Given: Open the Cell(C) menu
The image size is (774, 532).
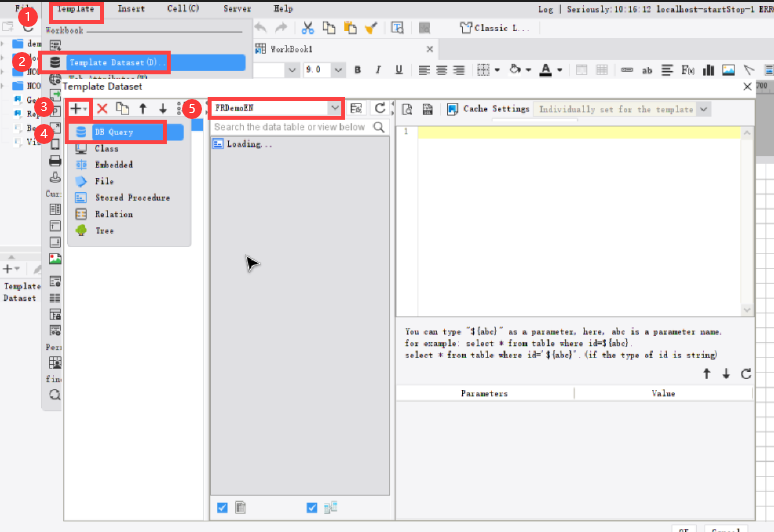Looking at the screenshot, I should [x=183, y=9].
